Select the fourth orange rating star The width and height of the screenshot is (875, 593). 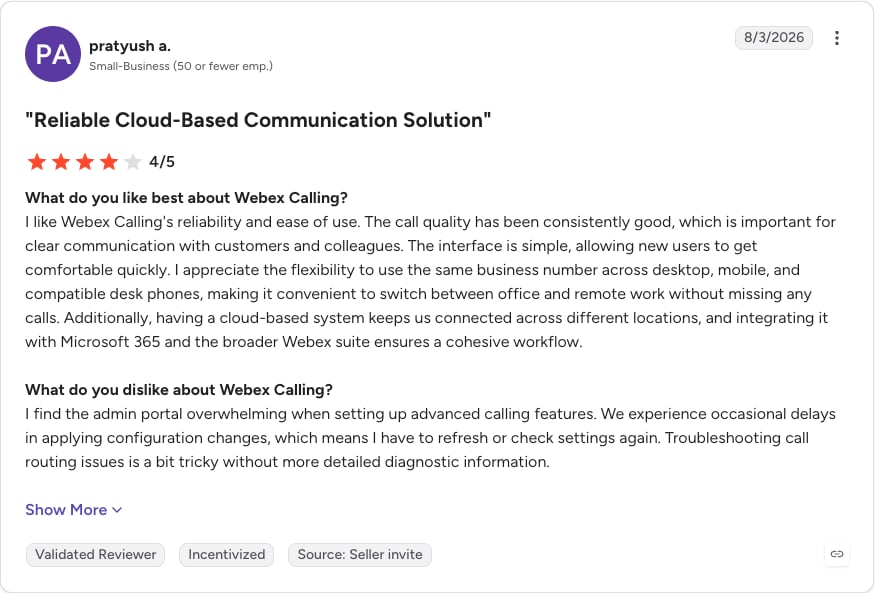(109, 162)
